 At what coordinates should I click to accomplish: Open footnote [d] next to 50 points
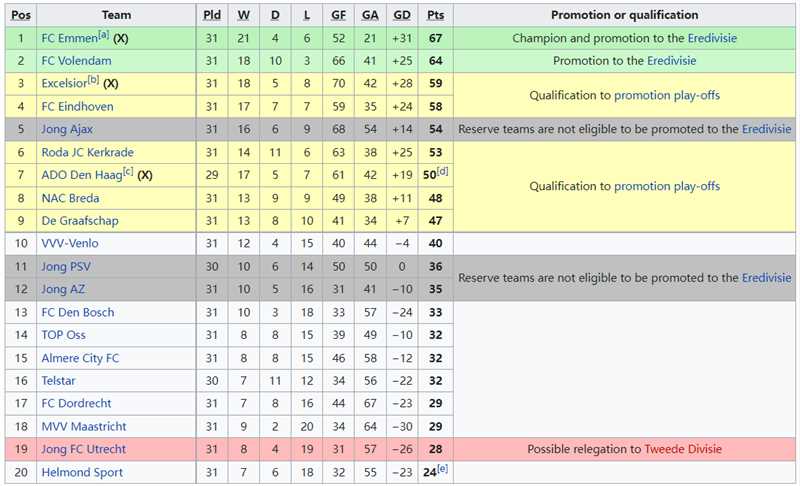(443, 172)
